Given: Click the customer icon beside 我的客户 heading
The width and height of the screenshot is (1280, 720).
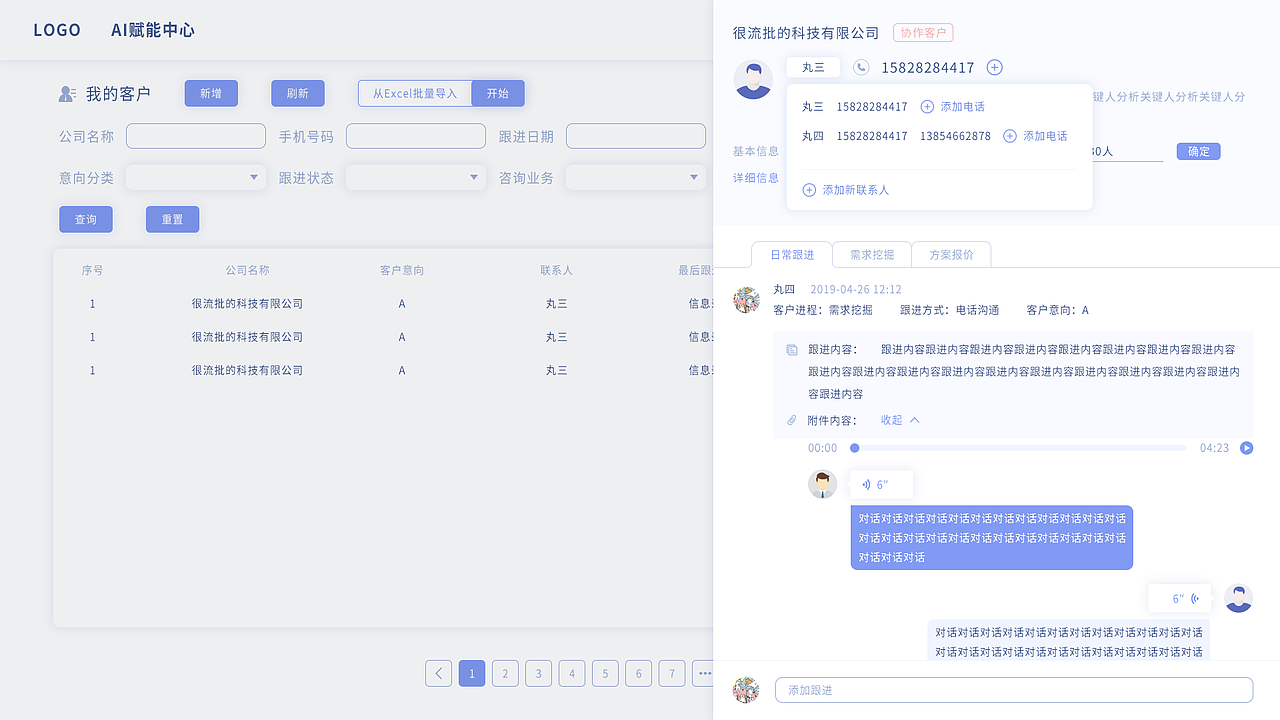Looking at the screenshot, I should (67, 92).
